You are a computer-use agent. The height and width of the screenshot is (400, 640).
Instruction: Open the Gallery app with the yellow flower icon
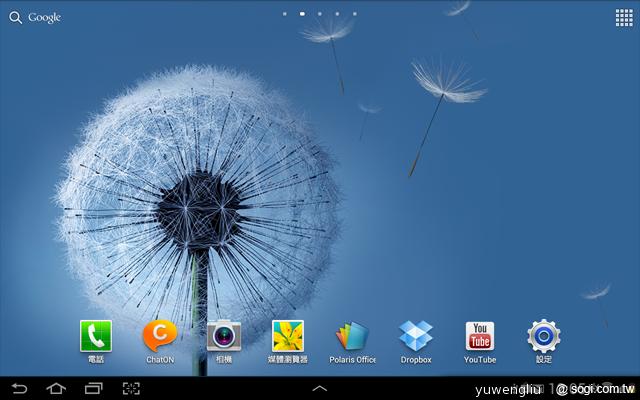point(287,337)
